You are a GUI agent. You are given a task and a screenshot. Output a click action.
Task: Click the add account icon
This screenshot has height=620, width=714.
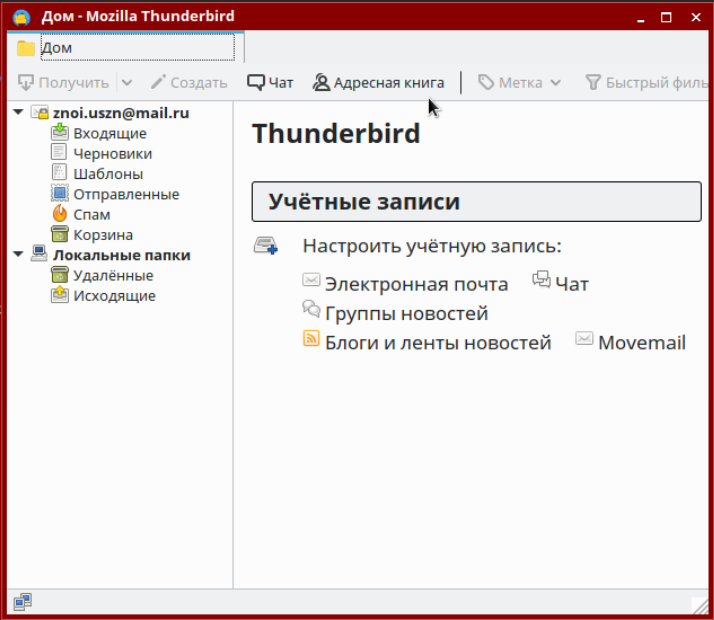266,245
